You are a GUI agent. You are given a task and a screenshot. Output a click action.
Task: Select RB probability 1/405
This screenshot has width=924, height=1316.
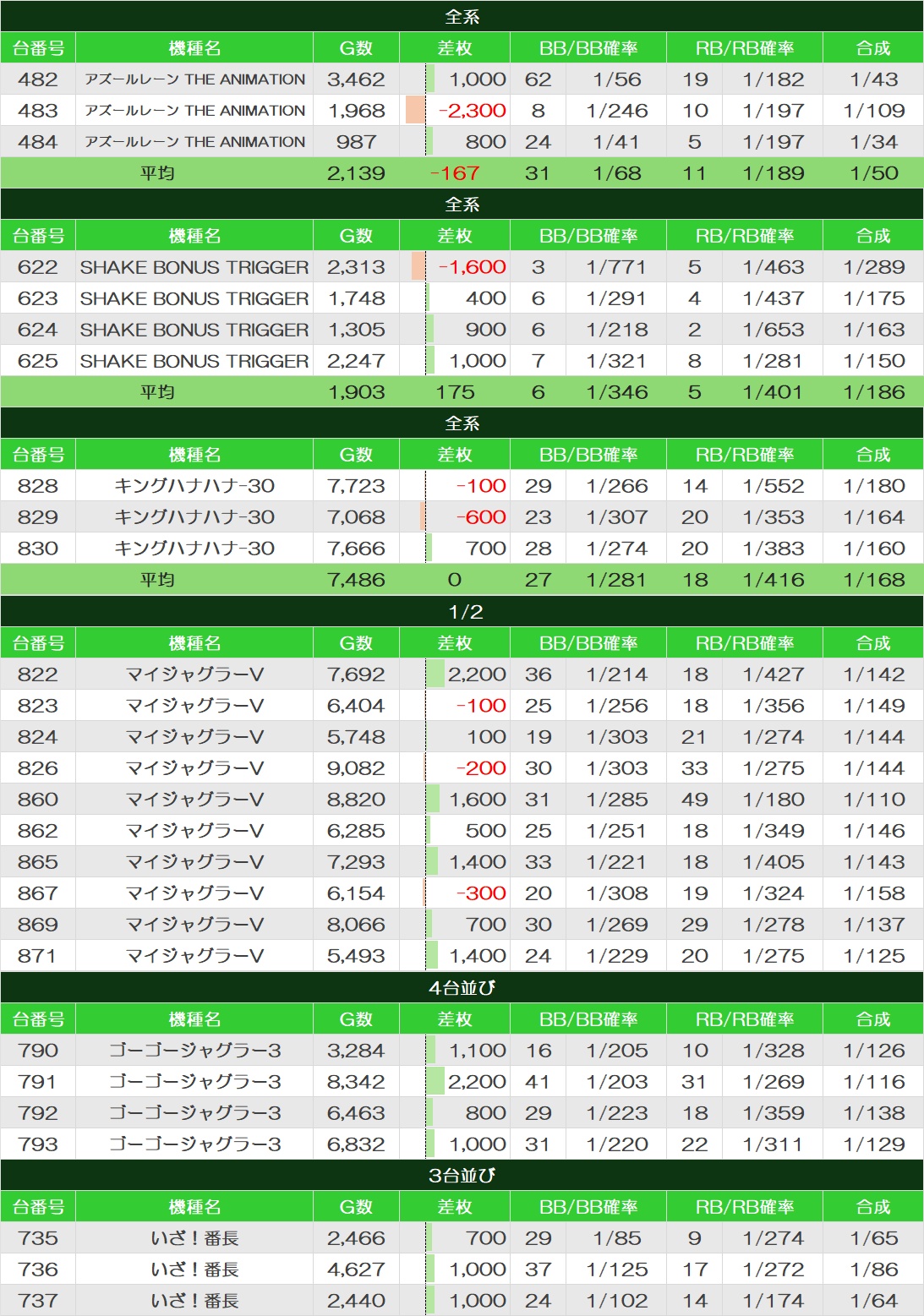(x=774, y=862)
